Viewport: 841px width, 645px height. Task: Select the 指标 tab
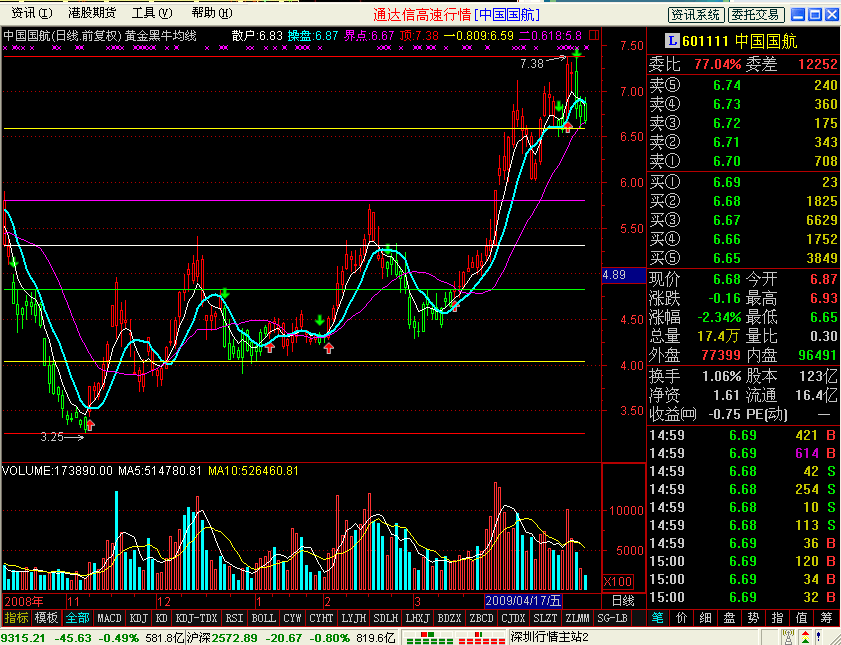tap(16, 618)
